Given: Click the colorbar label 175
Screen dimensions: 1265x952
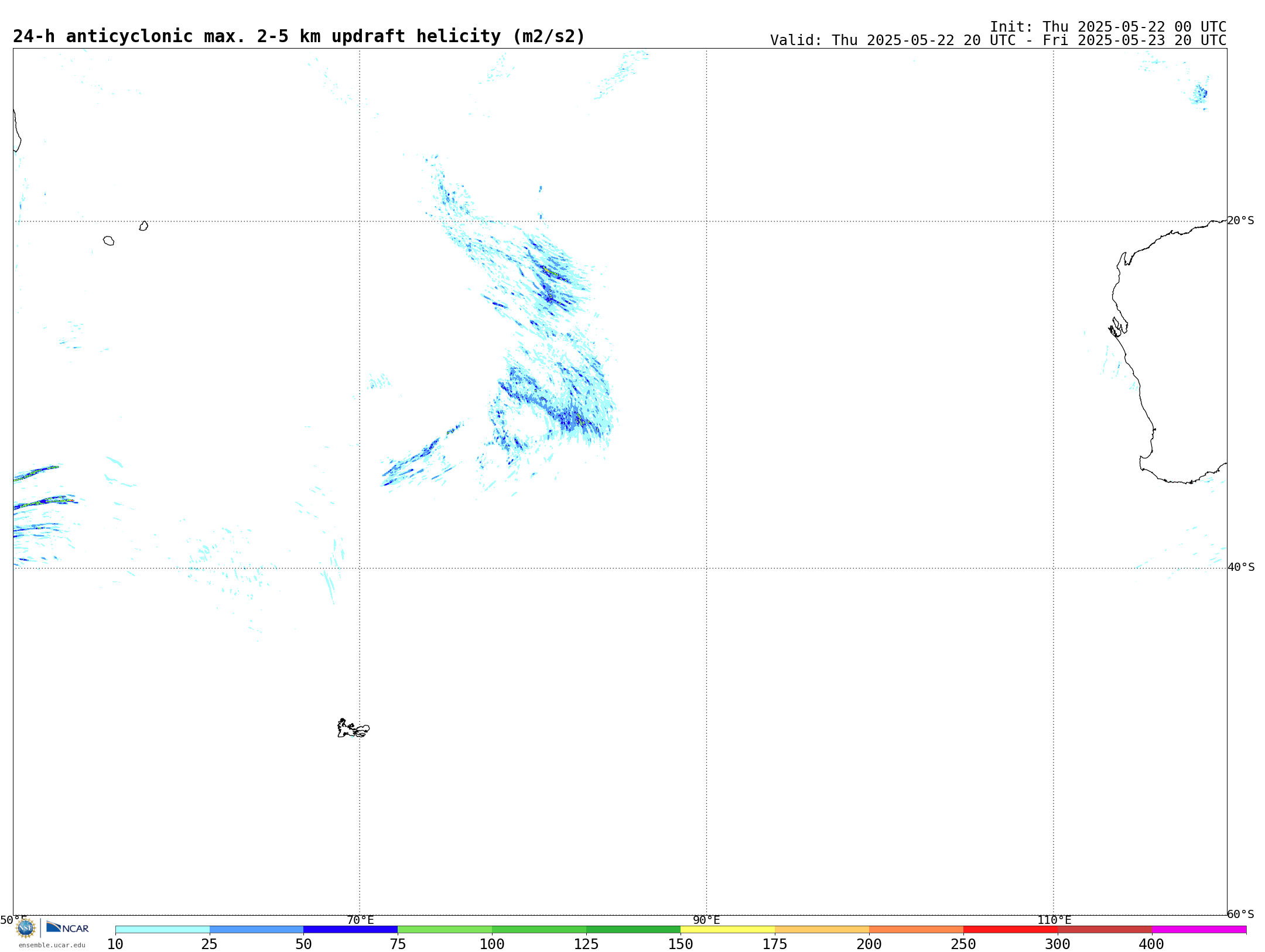Looking at the screenshot, I should point(775,944).
